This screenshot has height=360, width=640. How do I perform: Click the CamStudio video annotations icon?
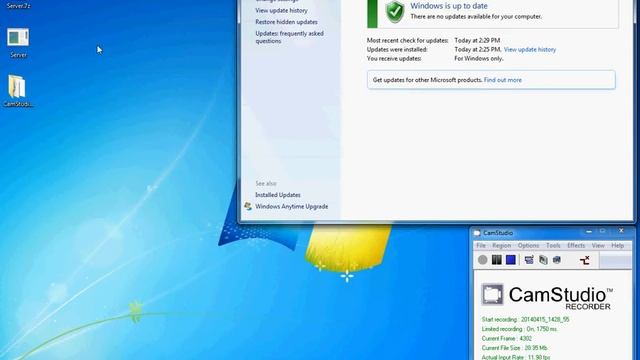tap(543, 260)
